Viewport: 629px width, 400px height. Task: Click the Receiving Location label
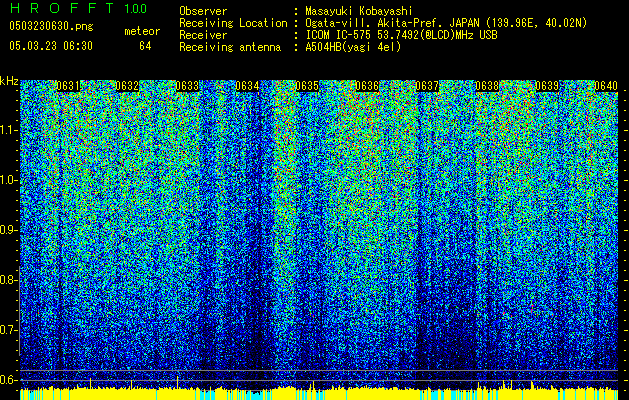233,23
